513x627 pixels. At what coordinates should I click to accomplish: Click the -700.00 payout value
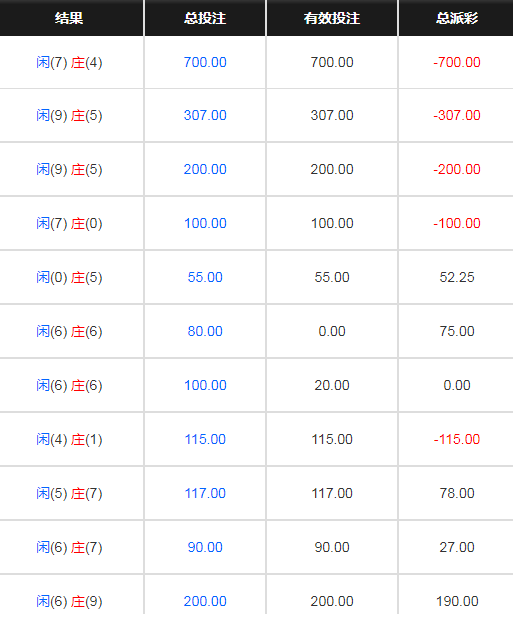coord(457,62)
